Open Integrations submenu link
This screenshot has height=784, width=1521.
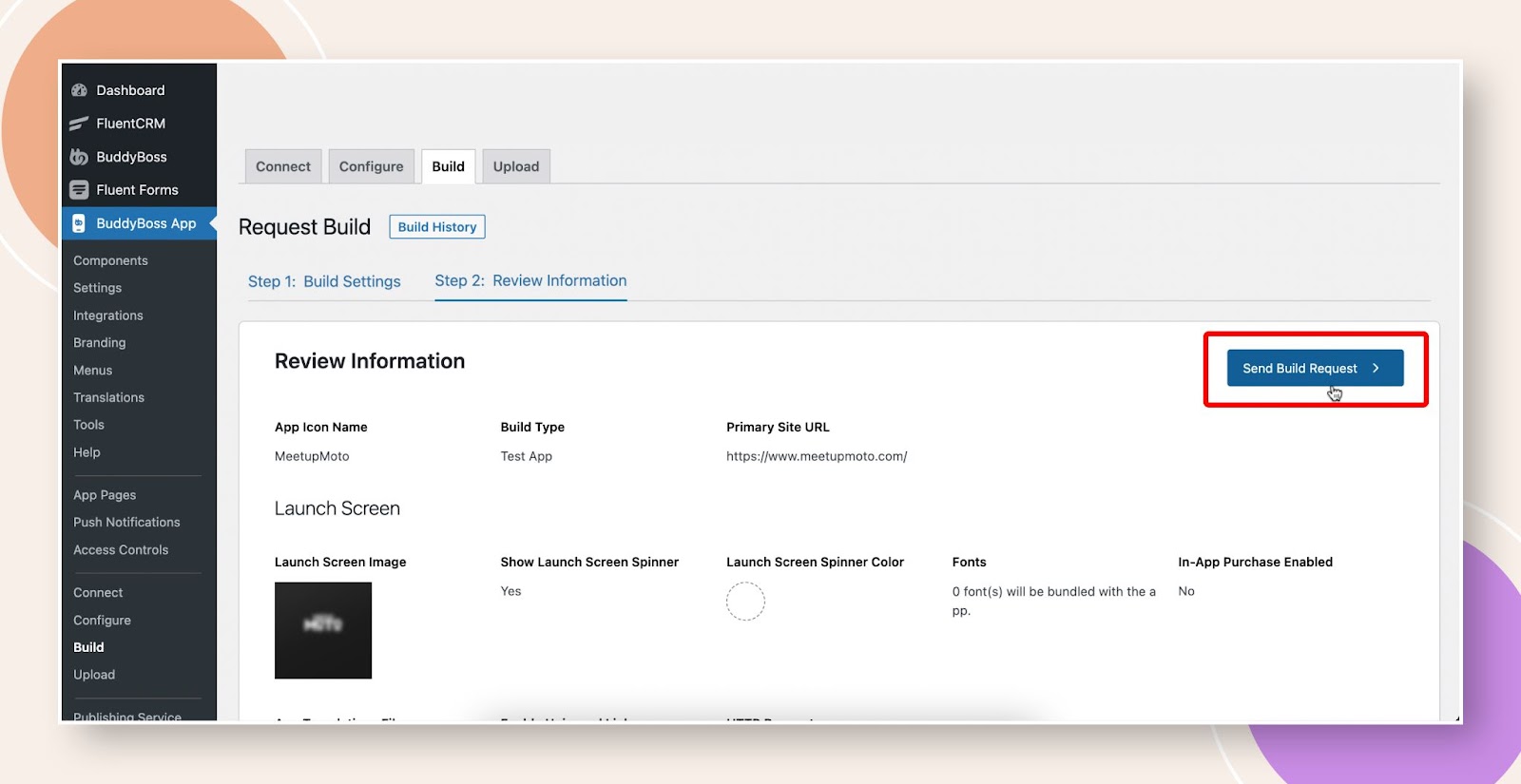coord(108,316)
